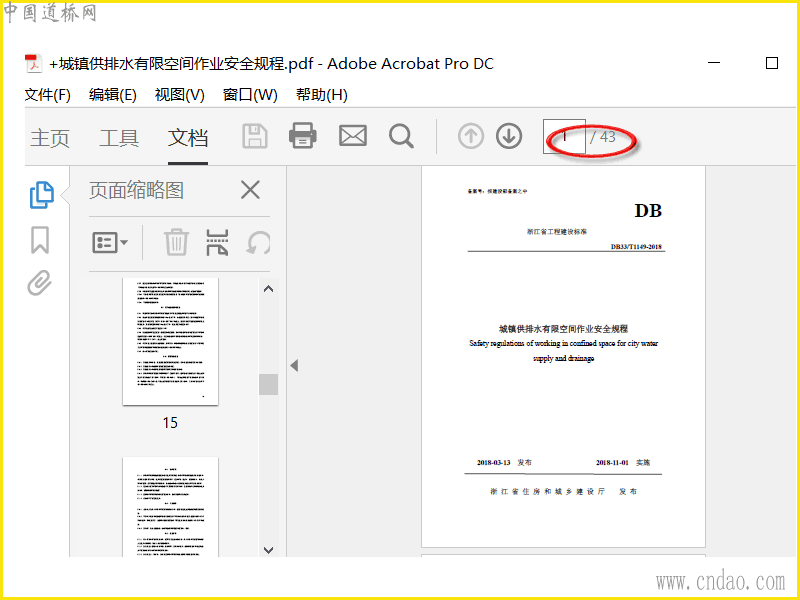Click document title 城镇供排水有限空间作业安全规程
This screenshot has width=800, height=600.
click(563, 329)
